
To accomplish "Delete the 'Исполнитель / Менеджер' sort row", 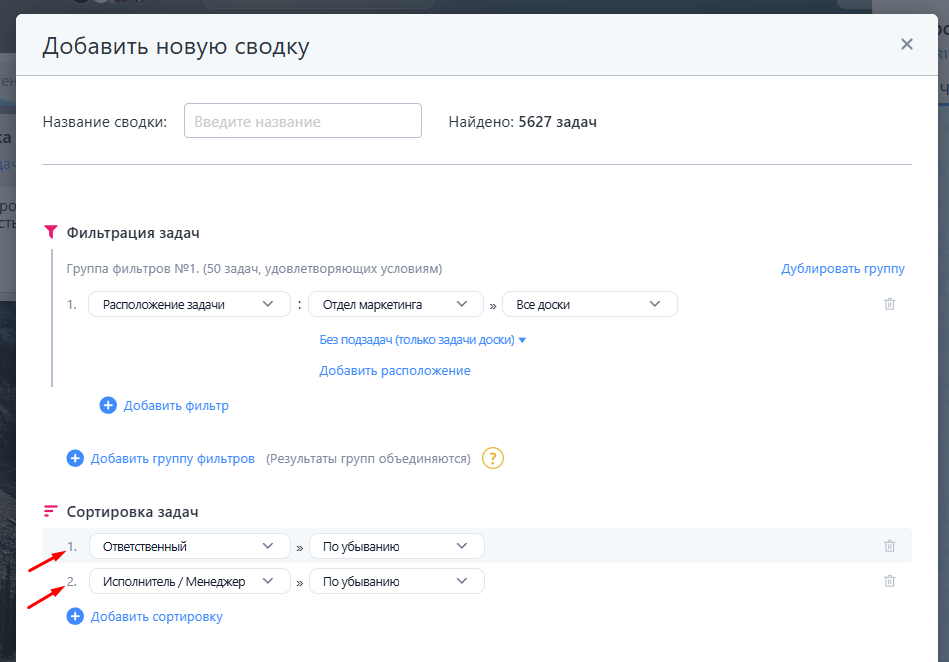I will point(889,581).
